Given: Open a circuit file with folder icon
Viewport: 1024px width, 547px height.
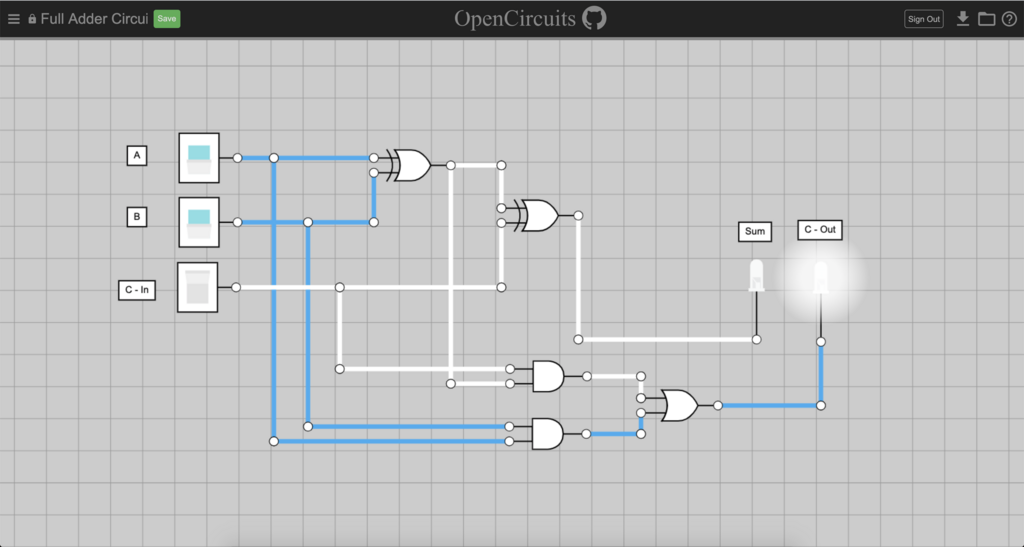Looking at the screenshot, I should point(987,19).
